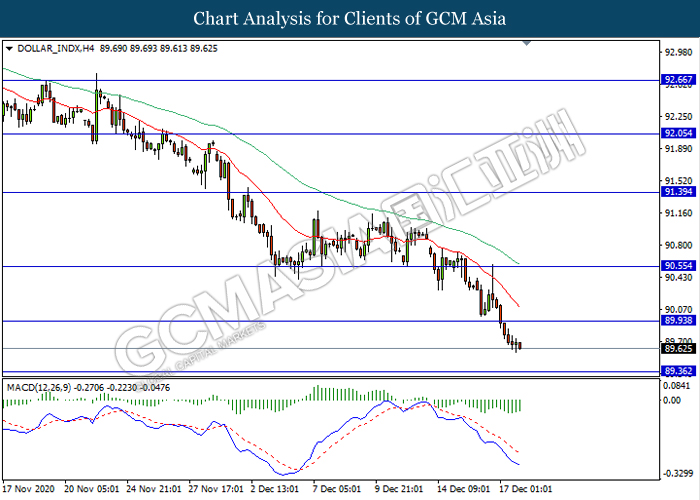
Task: Select the 89.938 level price tag
Action: tap(678, 321)
